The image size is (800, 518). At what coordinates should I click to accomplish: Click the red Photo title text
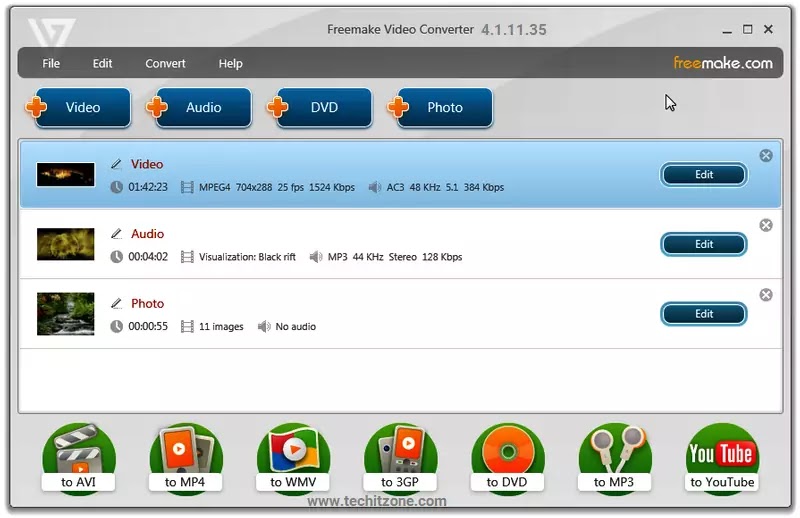[x=147, y=303]
